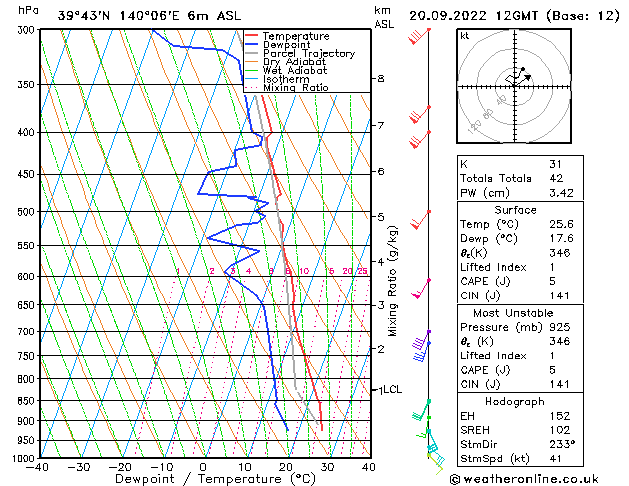Click the wind barb at 300 hPa
This screenshot has width=629, height=486.
419,36
